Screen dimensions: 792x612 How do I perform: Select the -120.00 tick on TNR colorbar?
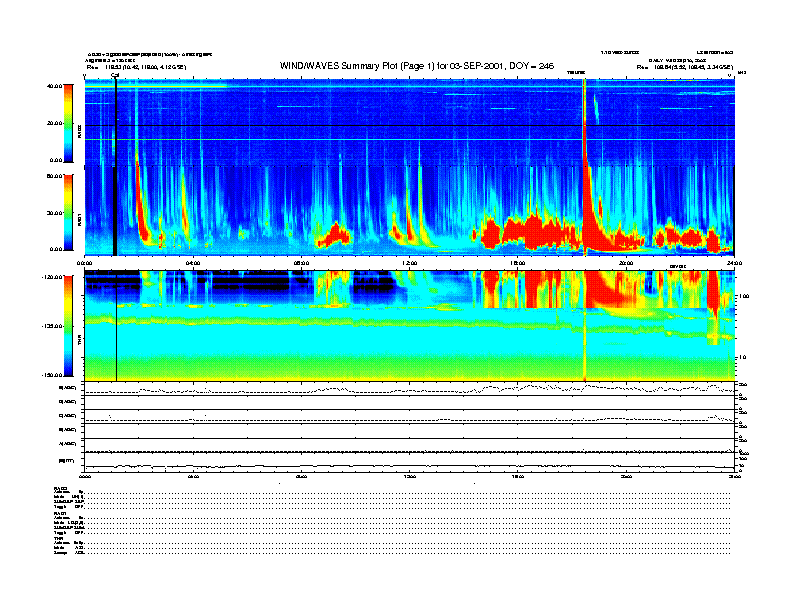click(x=52, y=277)
